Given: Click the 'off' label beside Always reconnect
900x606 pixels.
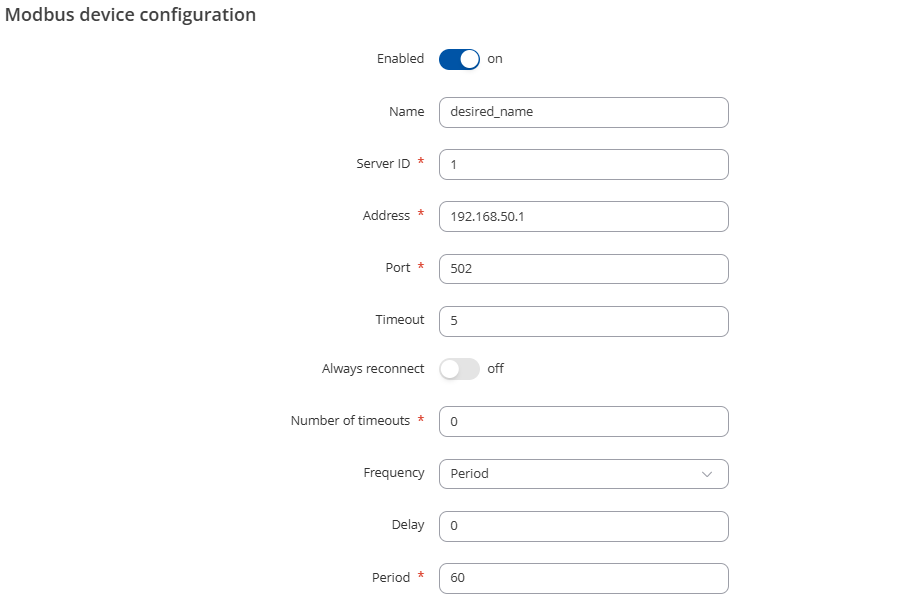Looking at the screenshot, I should coord(495,368).
